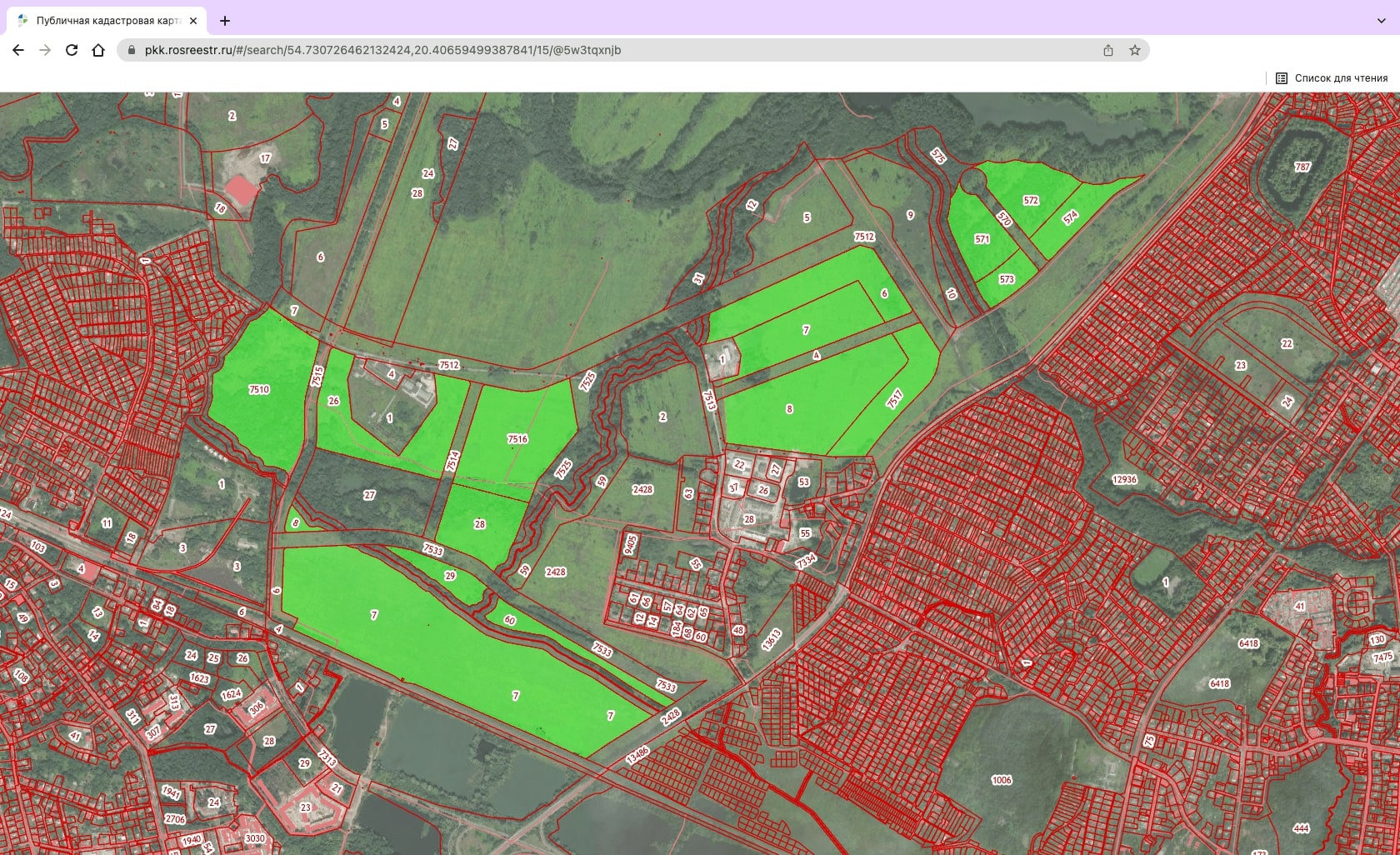Viewport: 1400px width, 855px height.
Task: Reload the cadastral map page
Action: [x=72, y=50]
